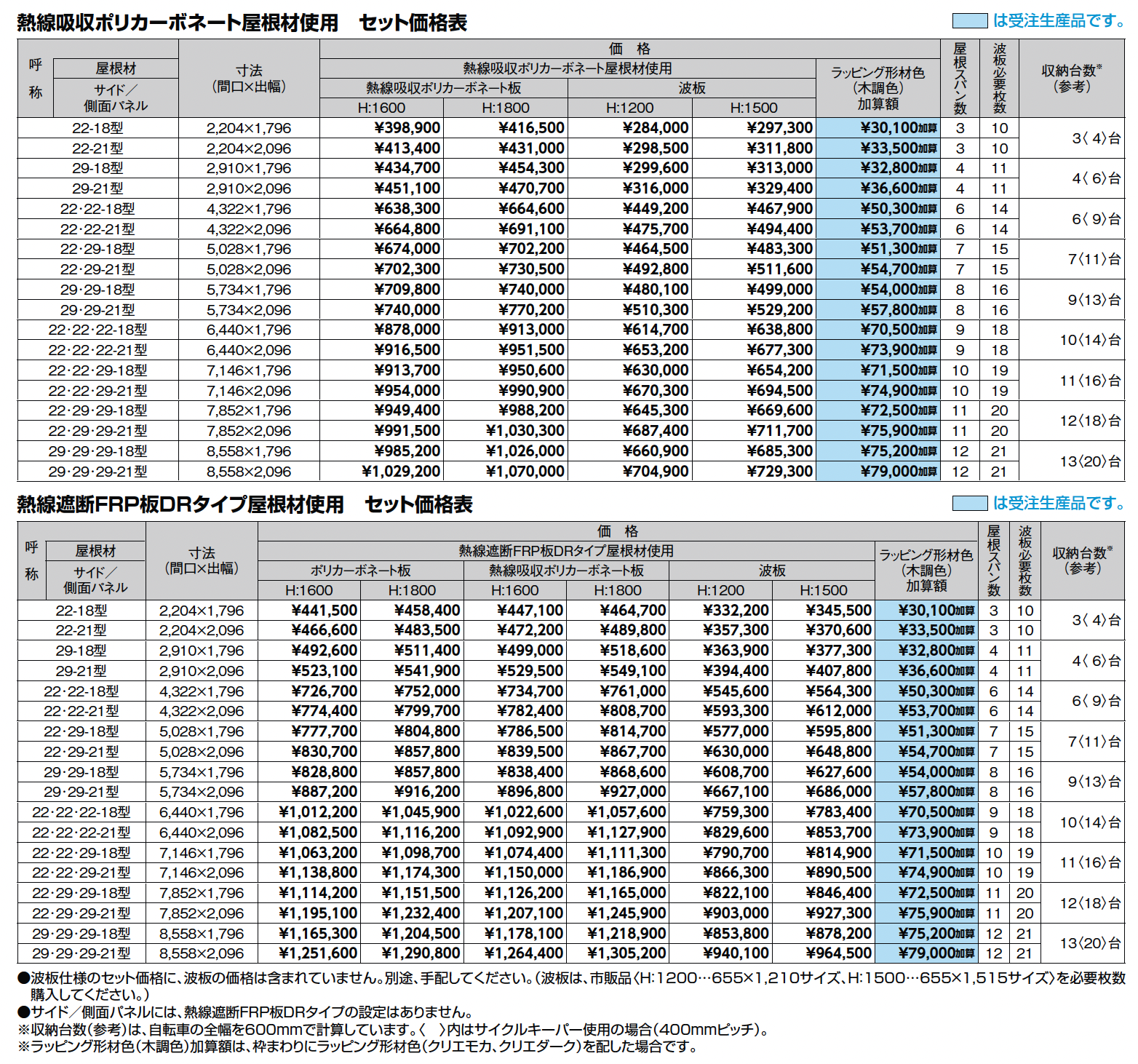Select the ¥964,500 price cell
Viewport: 1138px width, 1064px height.
[838, 953]
